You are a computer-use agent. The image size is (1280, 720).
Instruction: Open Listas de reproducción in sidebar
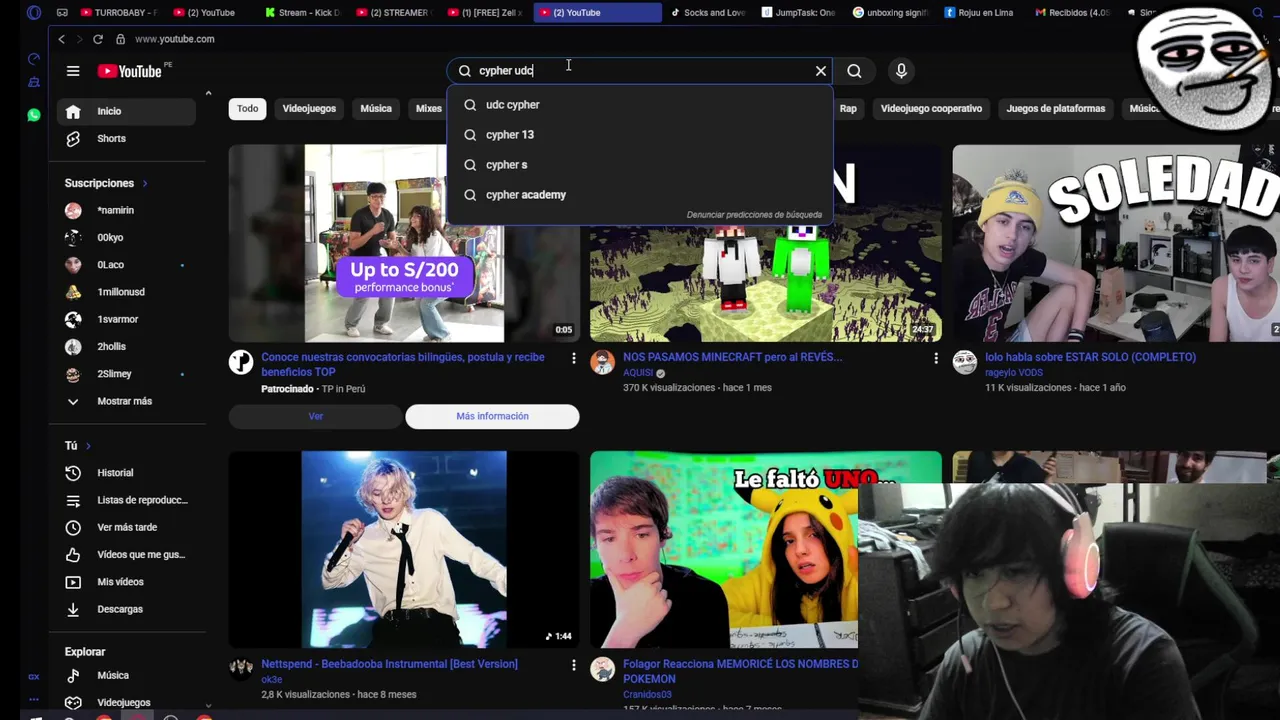tap(142, 500)
